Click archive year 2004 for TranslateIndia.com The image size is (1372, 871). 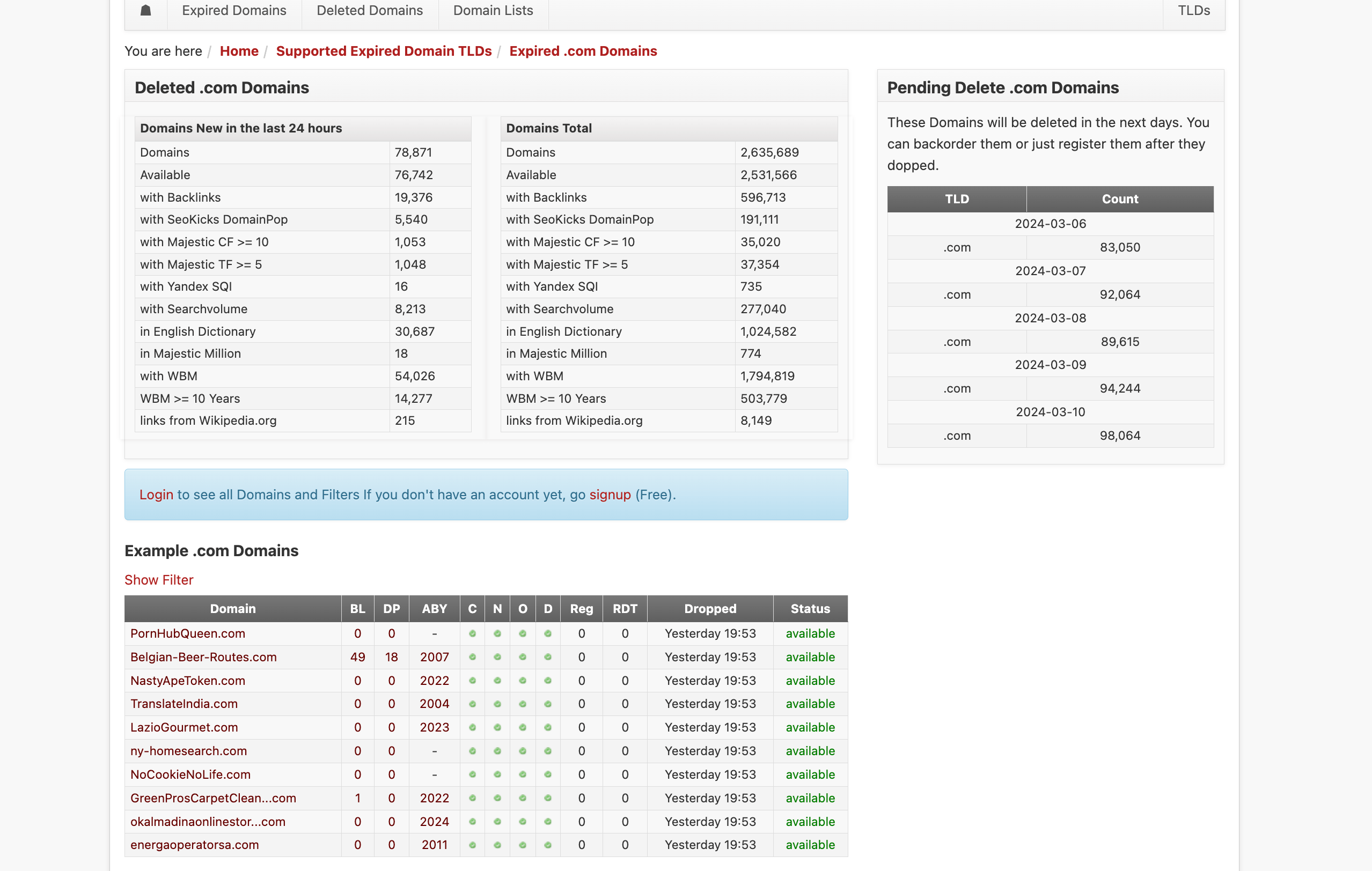(435, 704)
